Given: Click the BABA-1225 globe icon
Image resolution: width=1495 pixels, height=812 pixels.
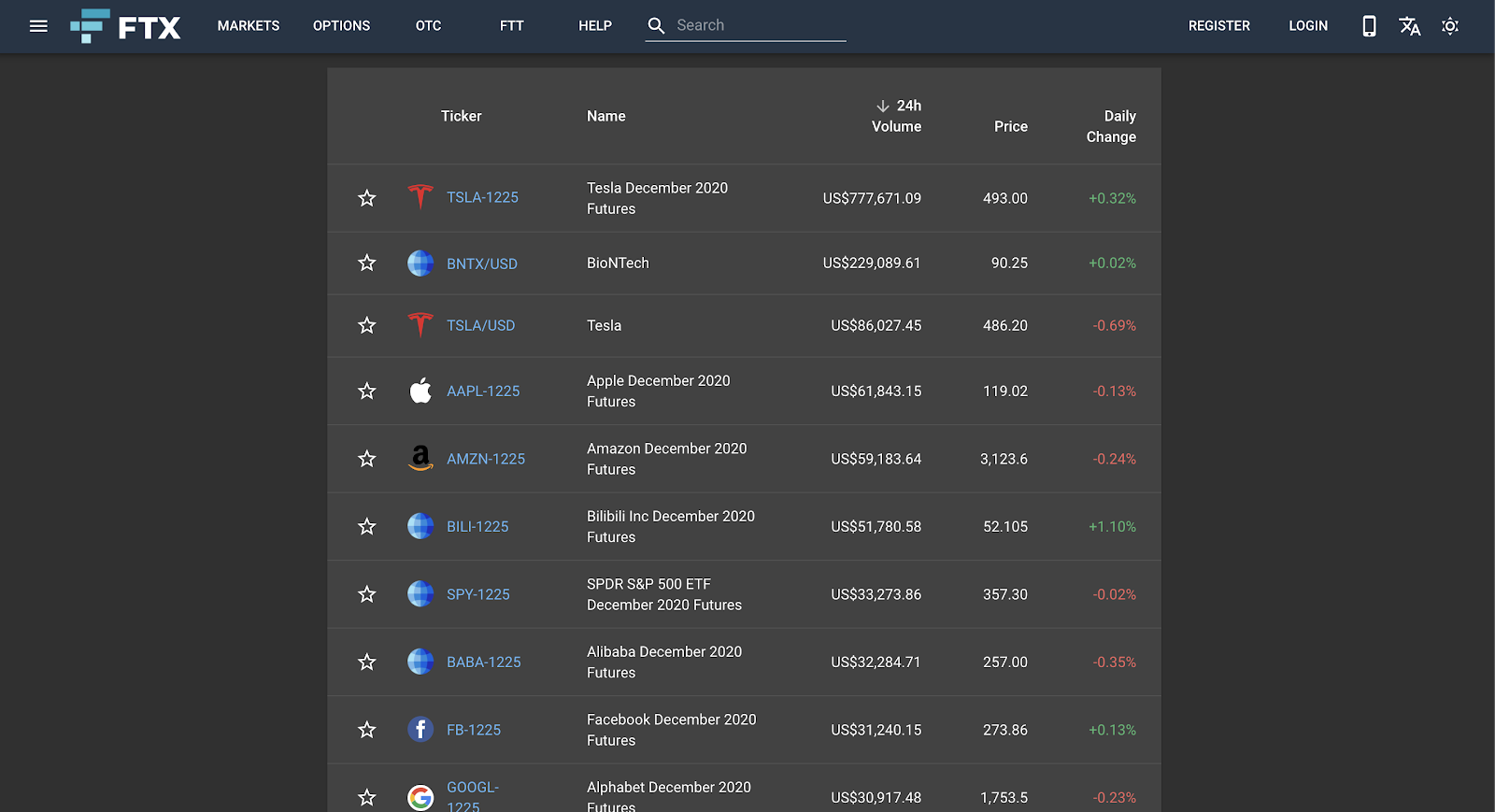Looking at the screenshot, I should (x=420, y=662).
